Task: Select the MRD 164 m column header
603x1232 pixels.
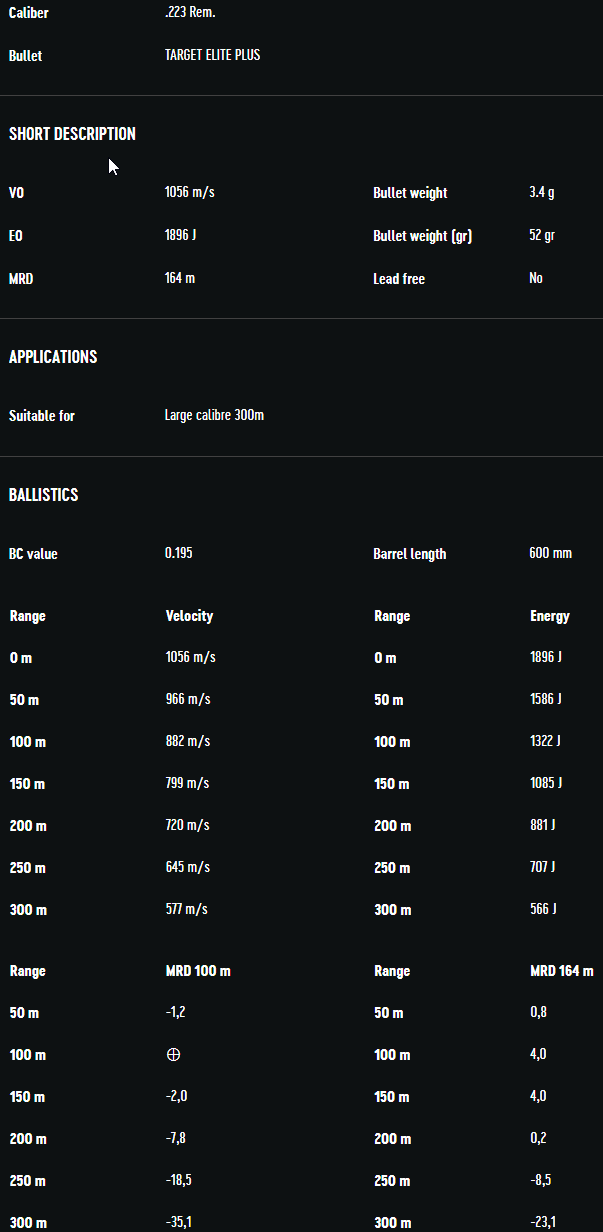Action: [x=561, y=971]
